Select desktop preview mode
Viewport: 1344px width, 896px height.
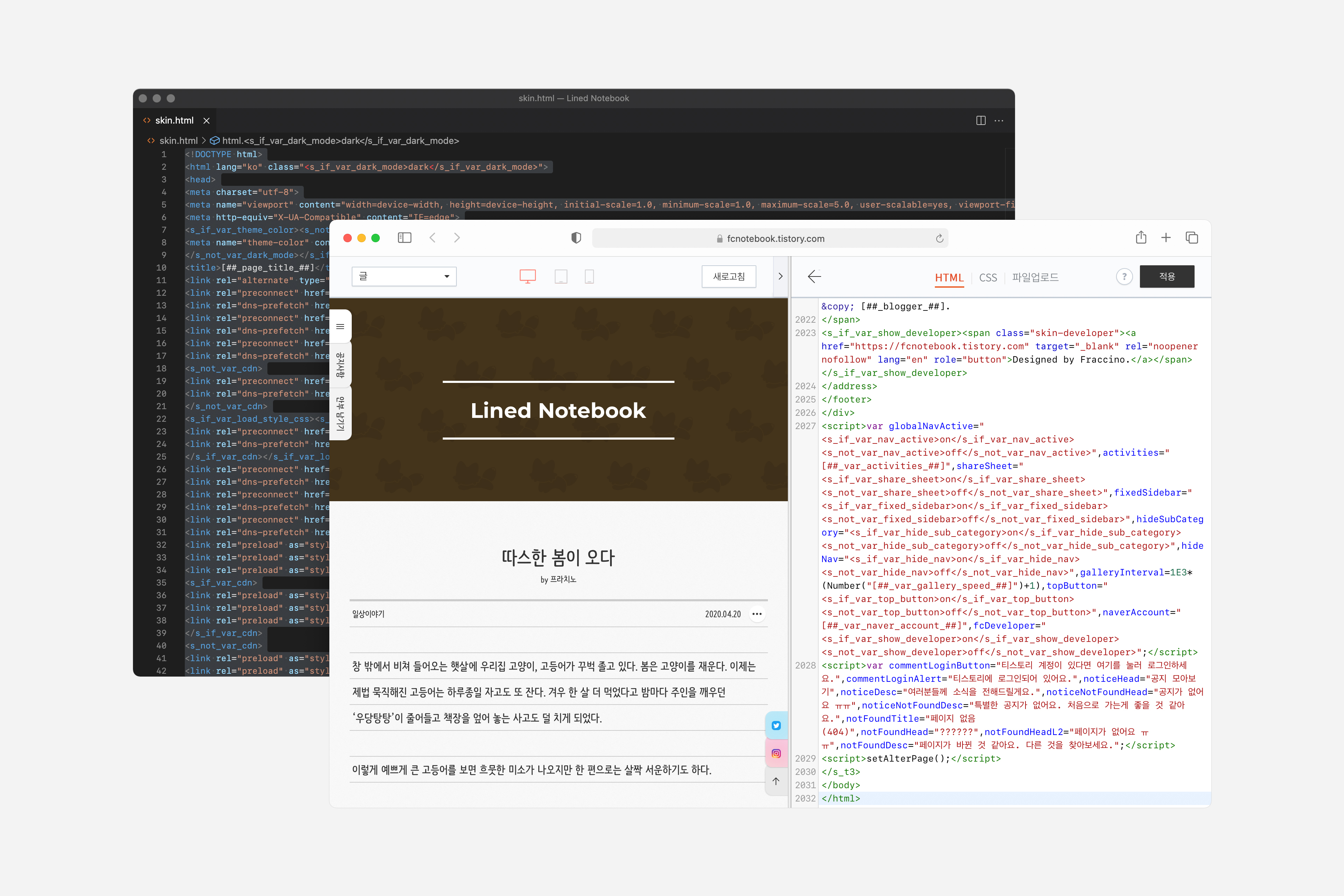pos(527,276)
